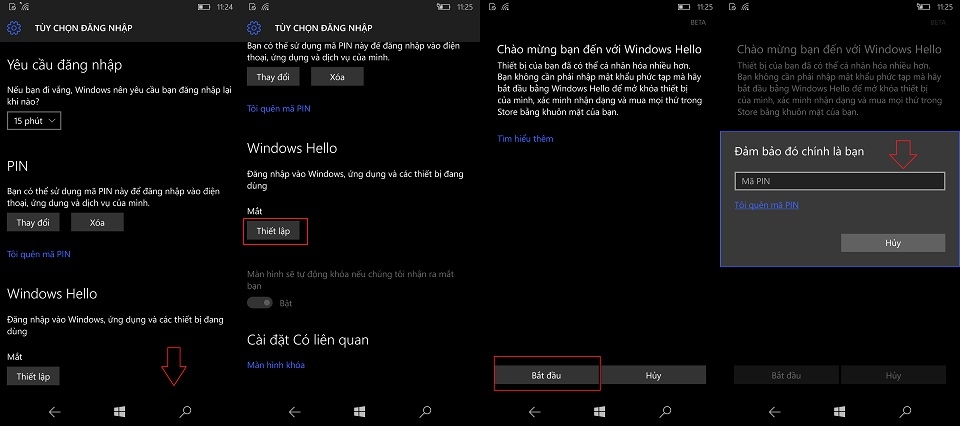Tap the Cài đặt Có liên quan heading
This screenshot has width=960, height=426.
(308, 340)
